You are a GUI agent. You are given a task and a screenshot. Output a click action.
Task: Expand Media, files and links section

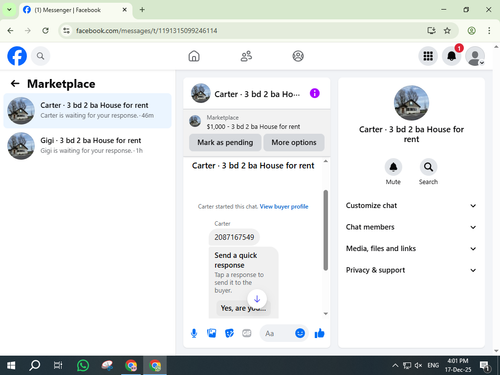point(411,249)
